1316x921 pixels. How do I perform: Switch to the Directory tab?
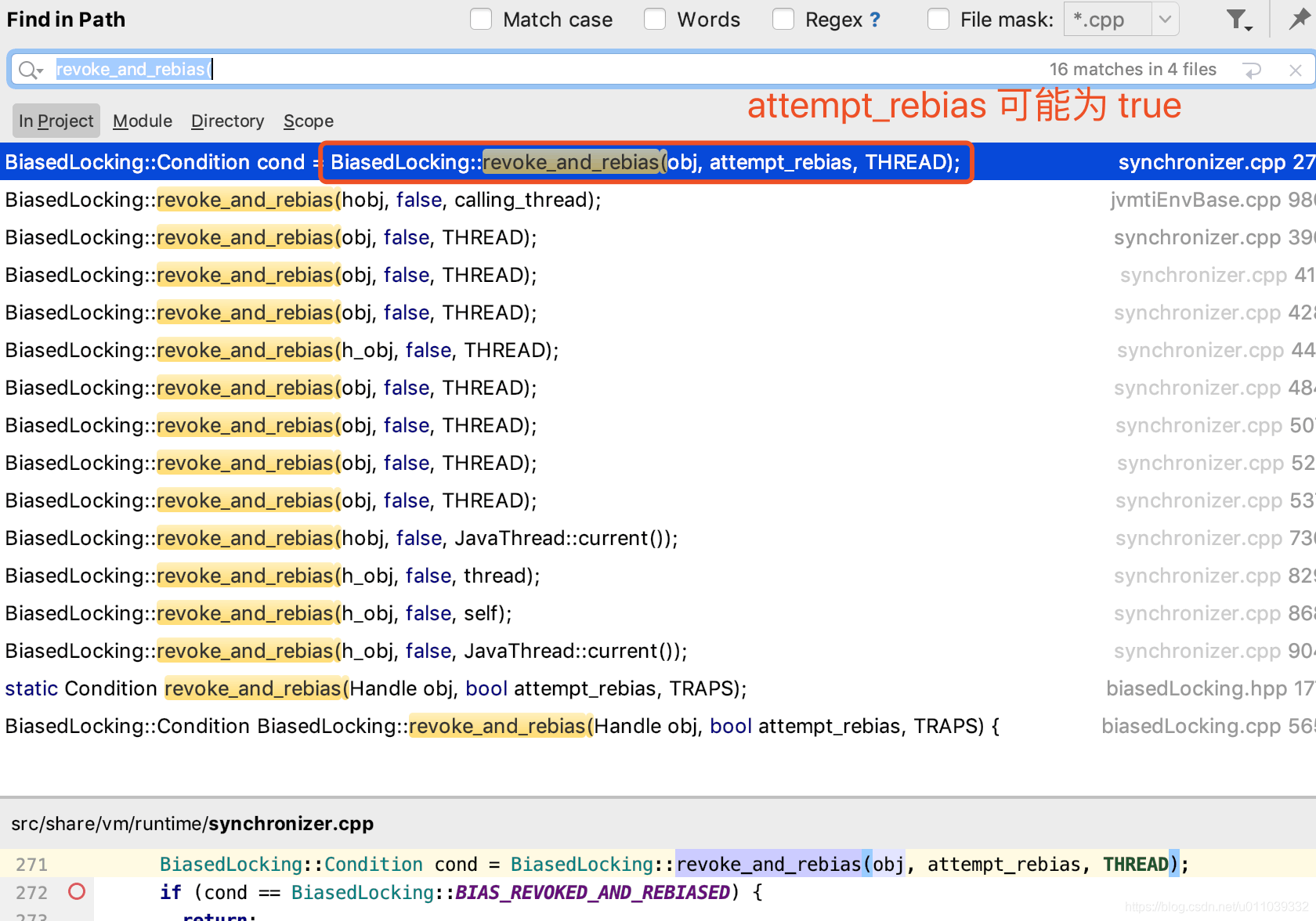click(227, 121)
